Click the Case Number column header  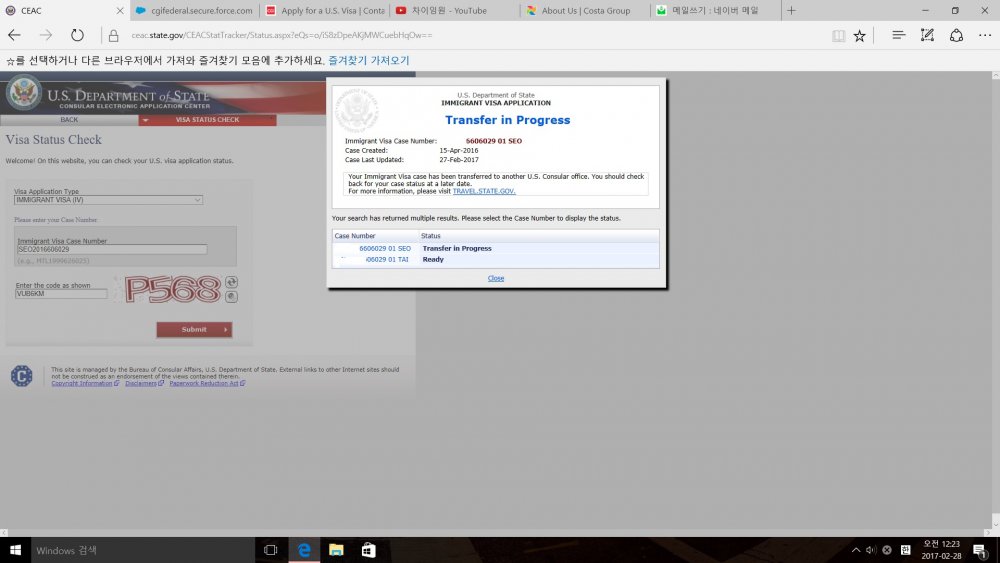[355, 236]
